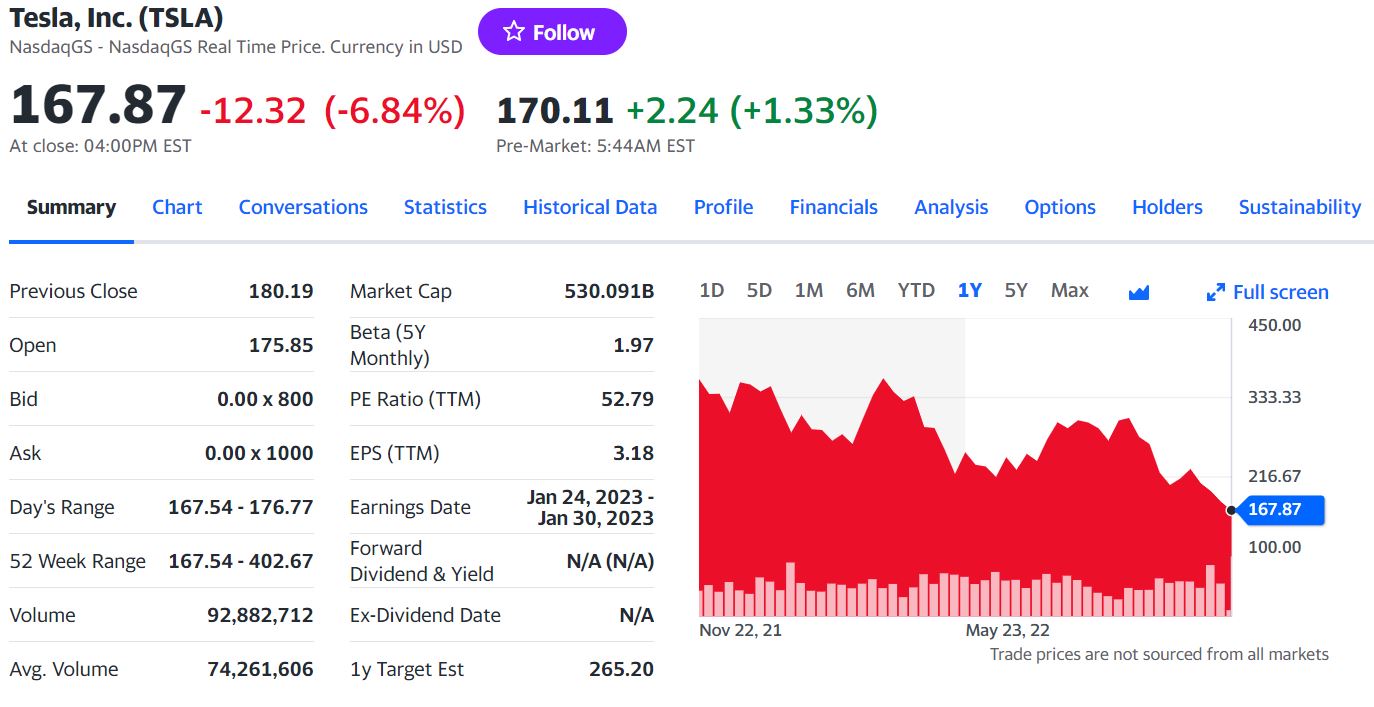
Task: Open the Statistics tab
Action: point(445,207)
